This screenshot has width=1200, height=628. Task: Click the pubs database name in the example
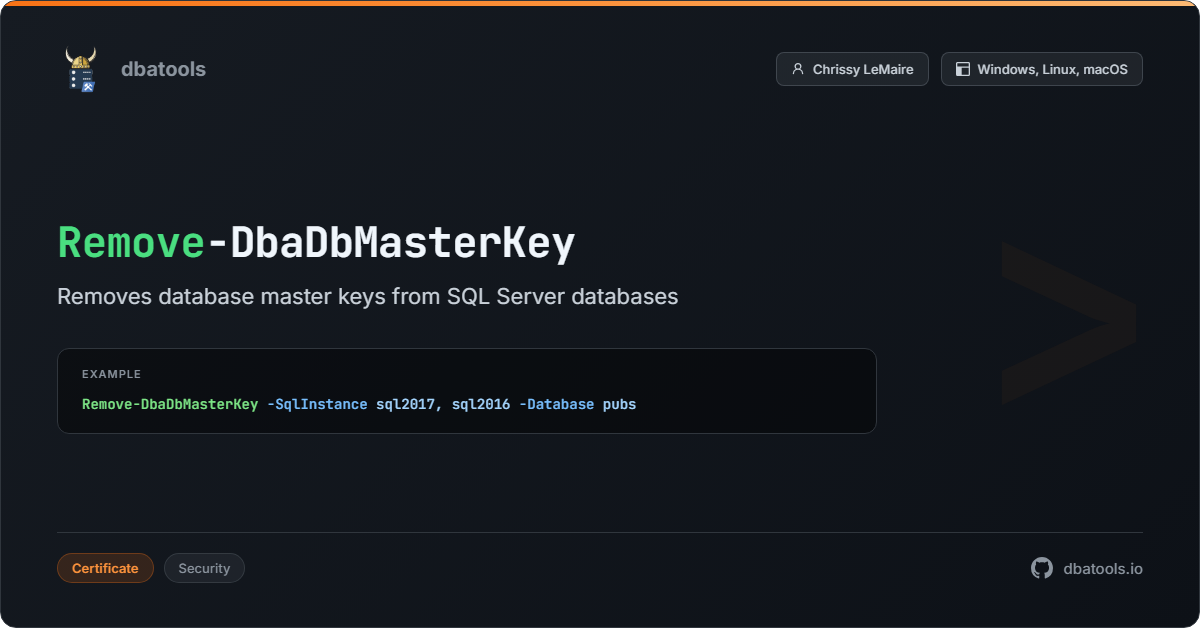pyautogui.click(x=619, y=404)
